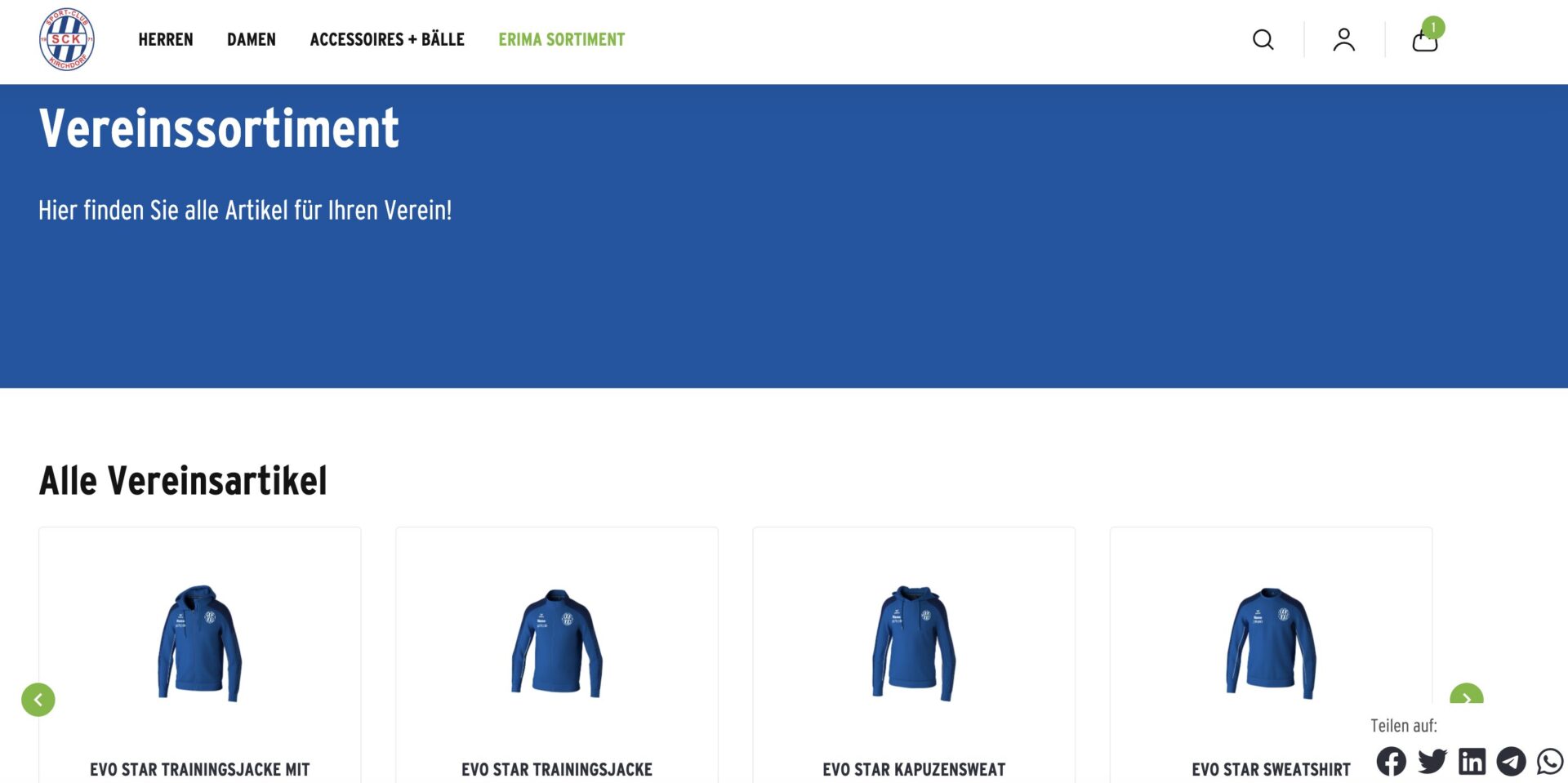Open the DAMEN menu
The image size is (1568, 783).
click(252, 39)
